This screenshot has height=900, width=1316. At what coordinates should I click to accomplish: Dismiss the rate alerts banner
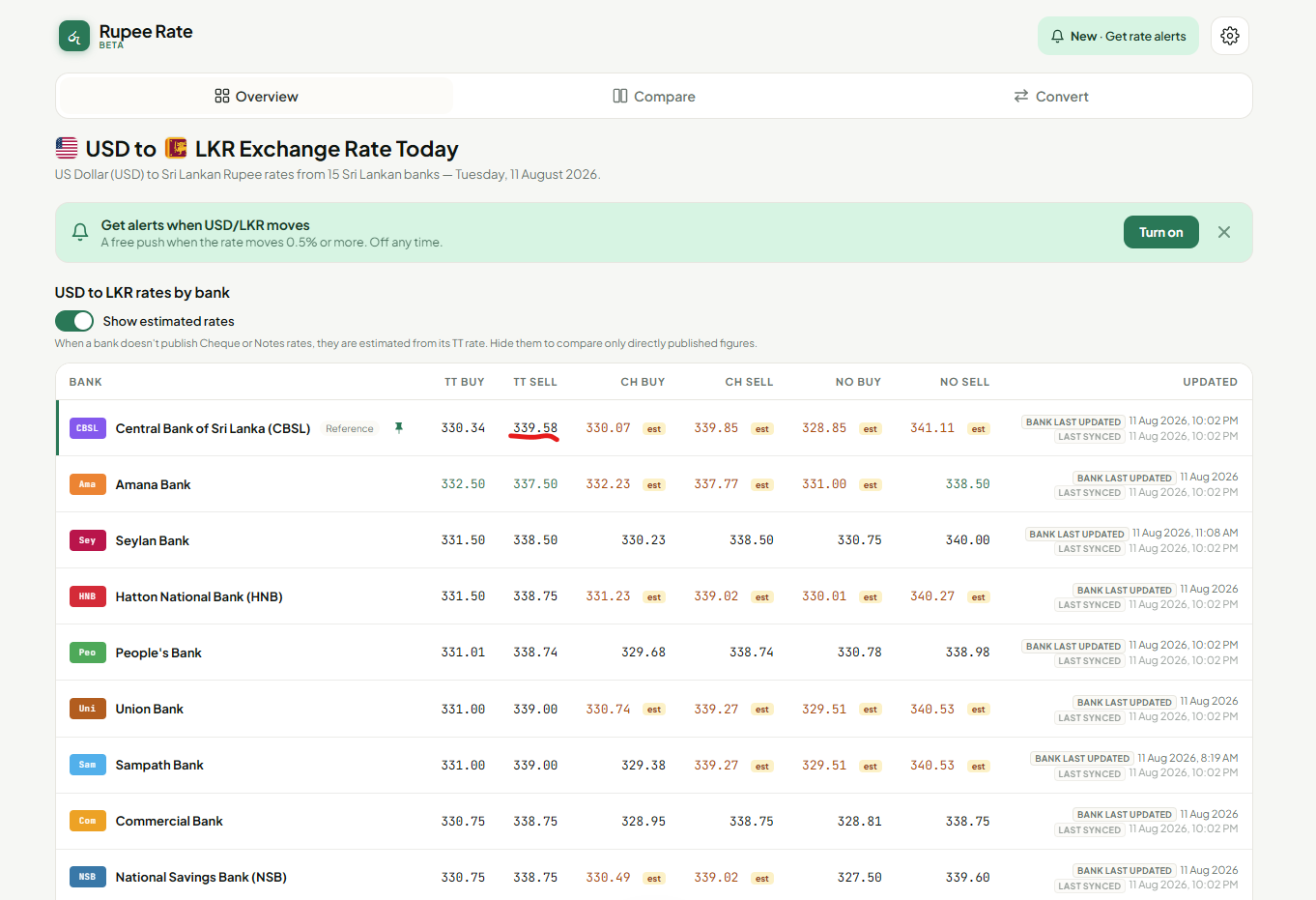click(x=1224, y=232)
